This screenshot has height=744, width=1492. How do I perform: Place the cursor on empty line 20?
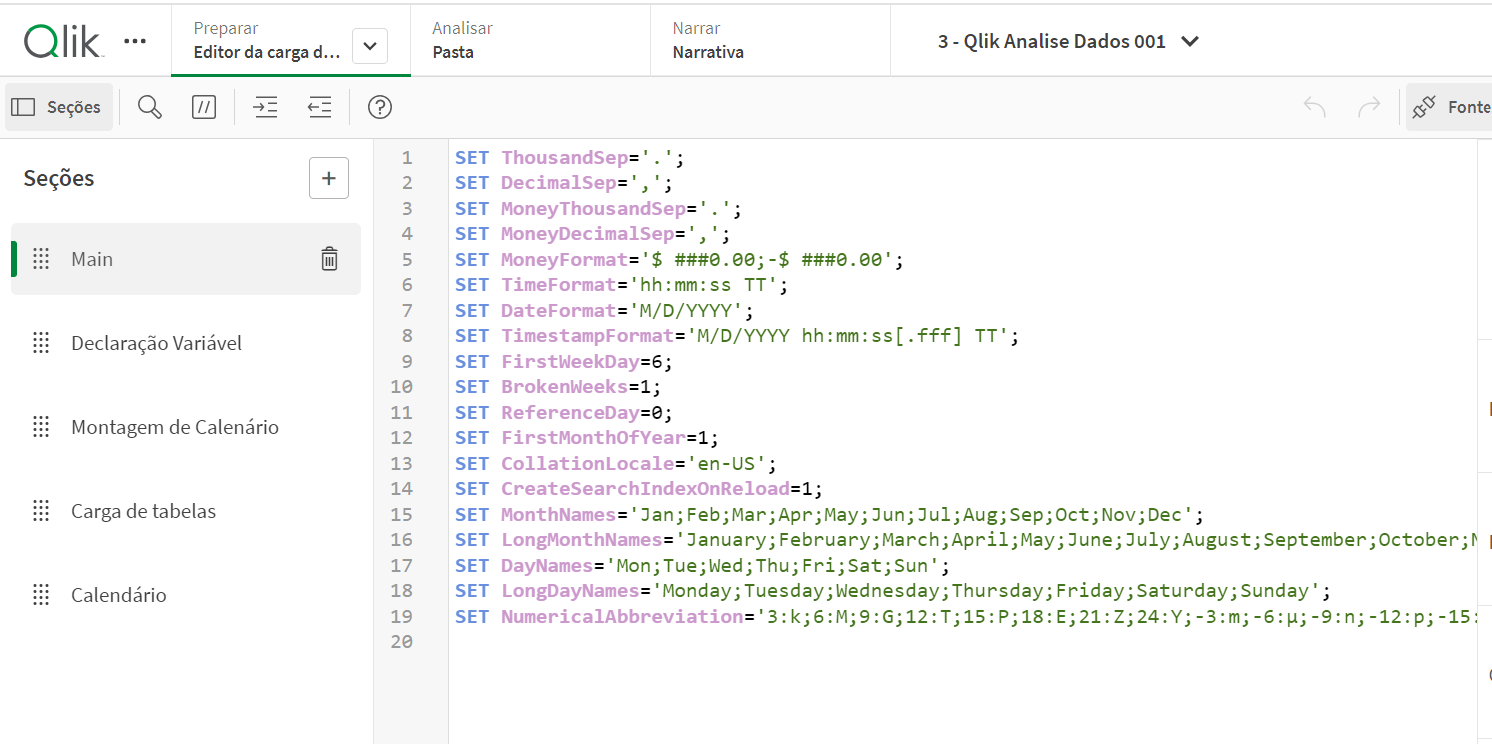[x=700, y=642]
